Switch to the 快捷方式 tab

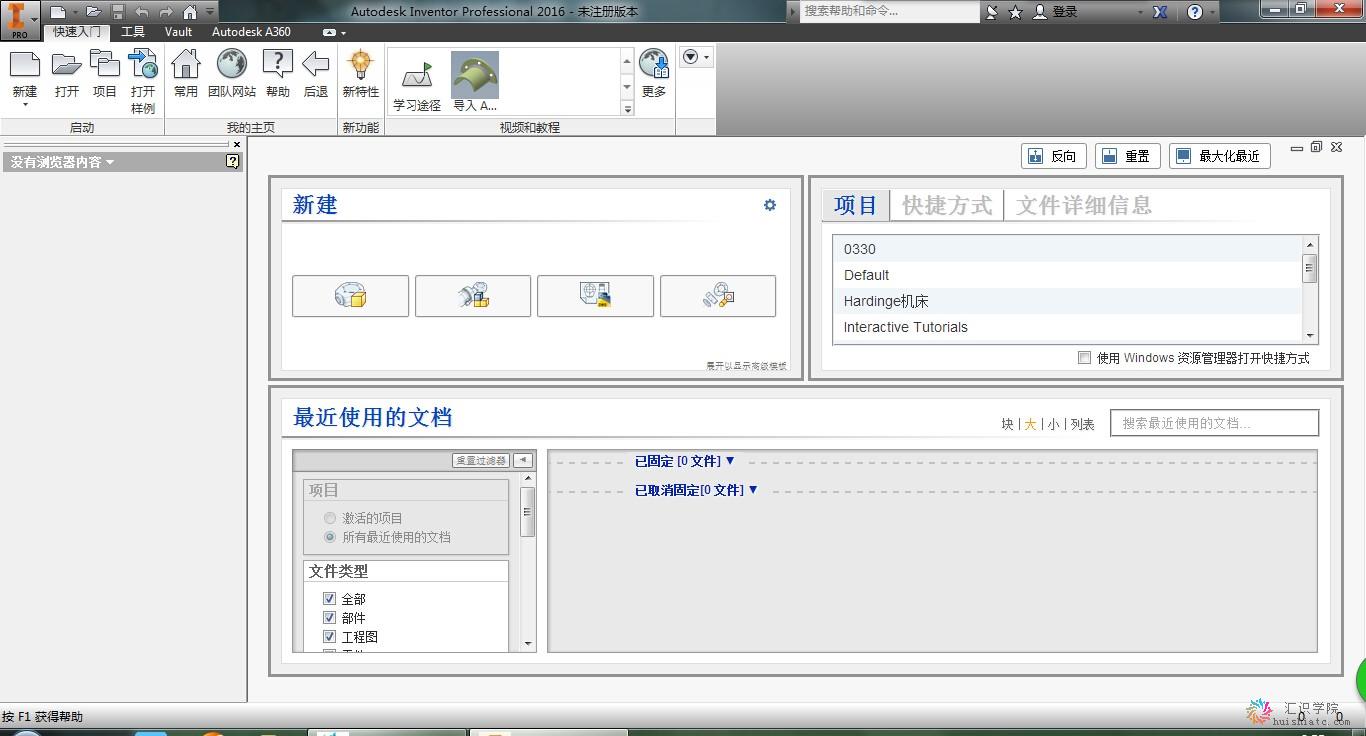pyautogui.click(x=947, y=205)
